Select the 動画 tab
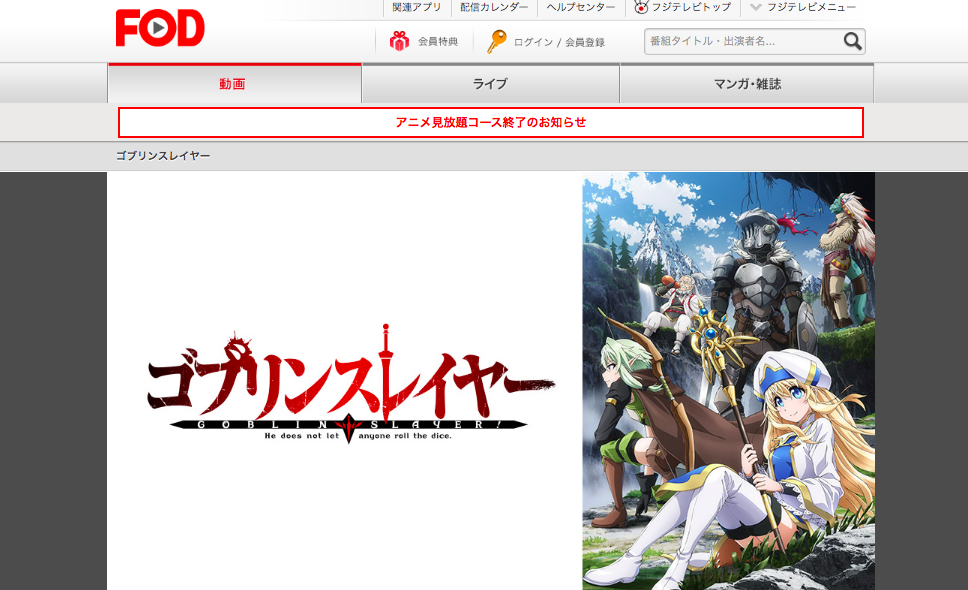The image size is (968, 590). pyautogui.click(x=234, y=83)
